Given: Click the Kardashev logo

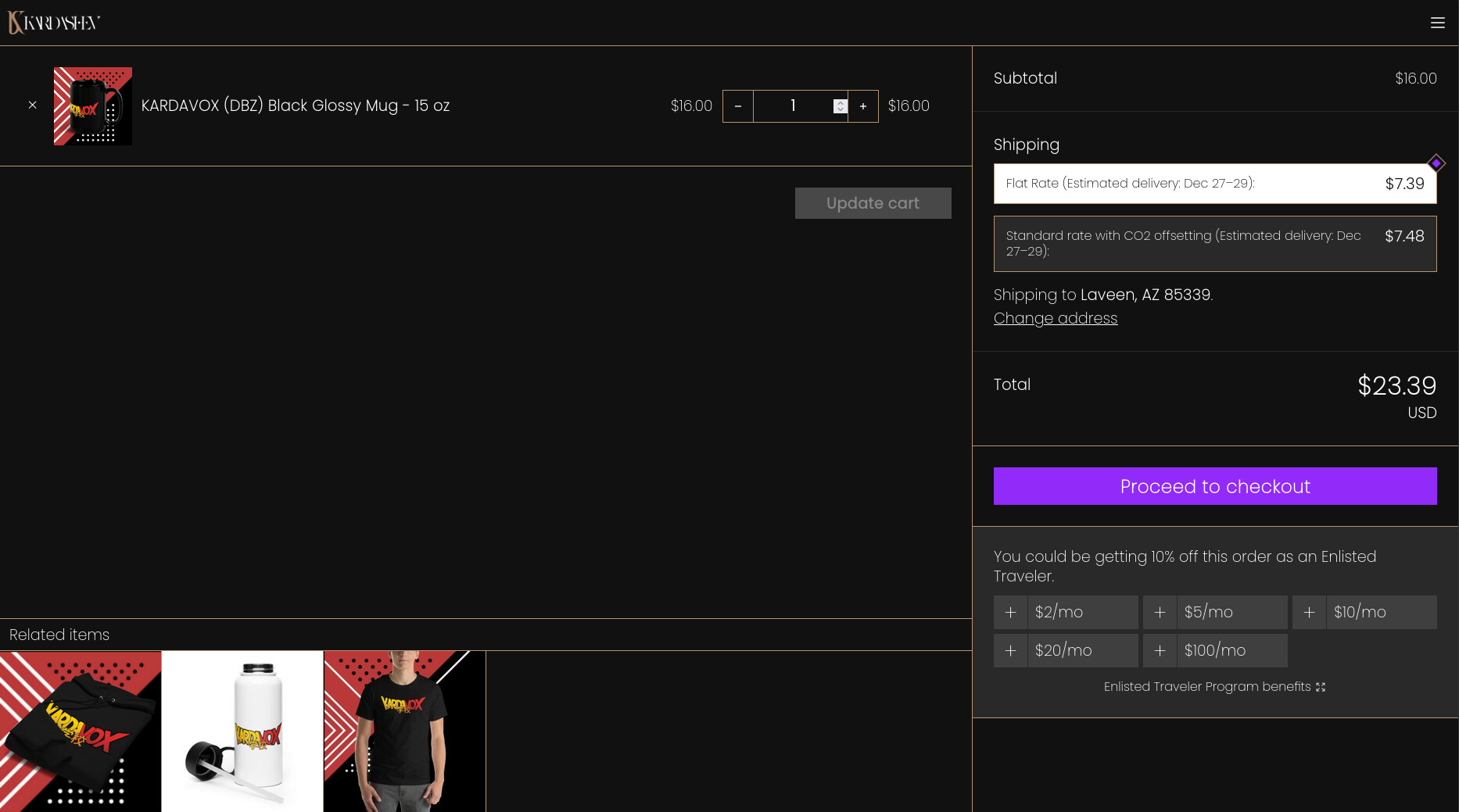Looking at the screenshot, I should 54,23.
